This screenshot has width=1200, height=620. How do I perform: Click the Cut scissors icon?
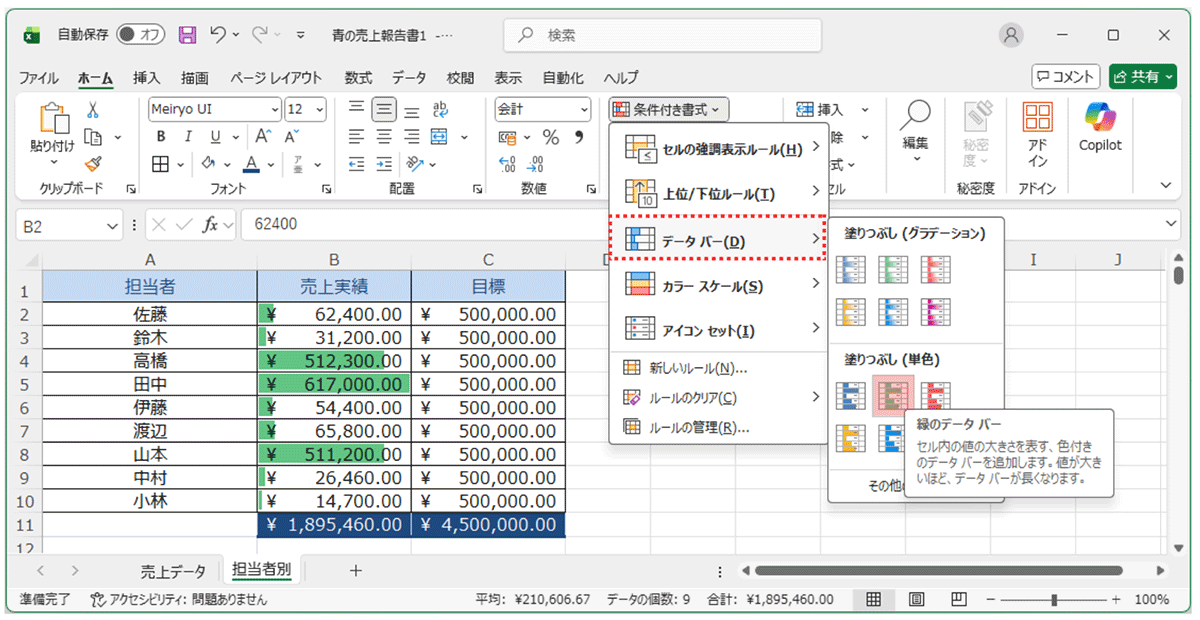point(93,110)
